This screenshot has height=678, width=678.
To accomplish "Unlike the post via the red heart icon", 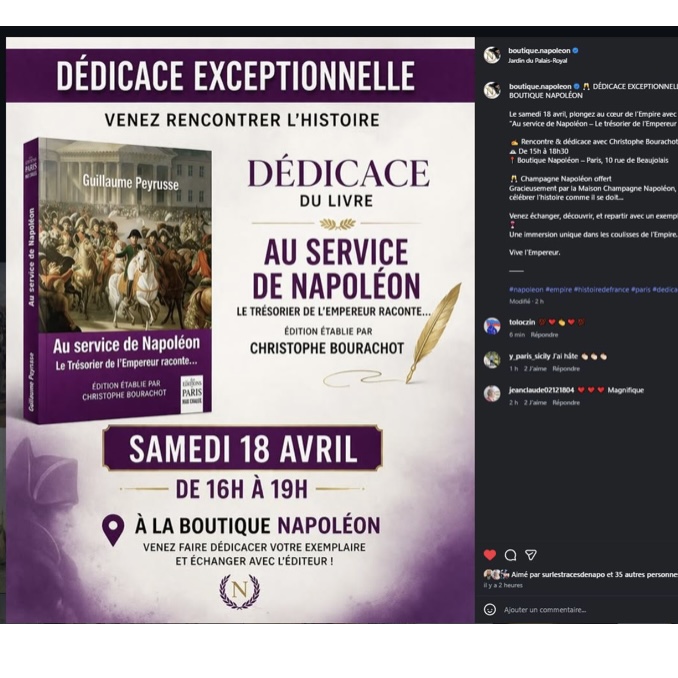I will coord(489,555).
